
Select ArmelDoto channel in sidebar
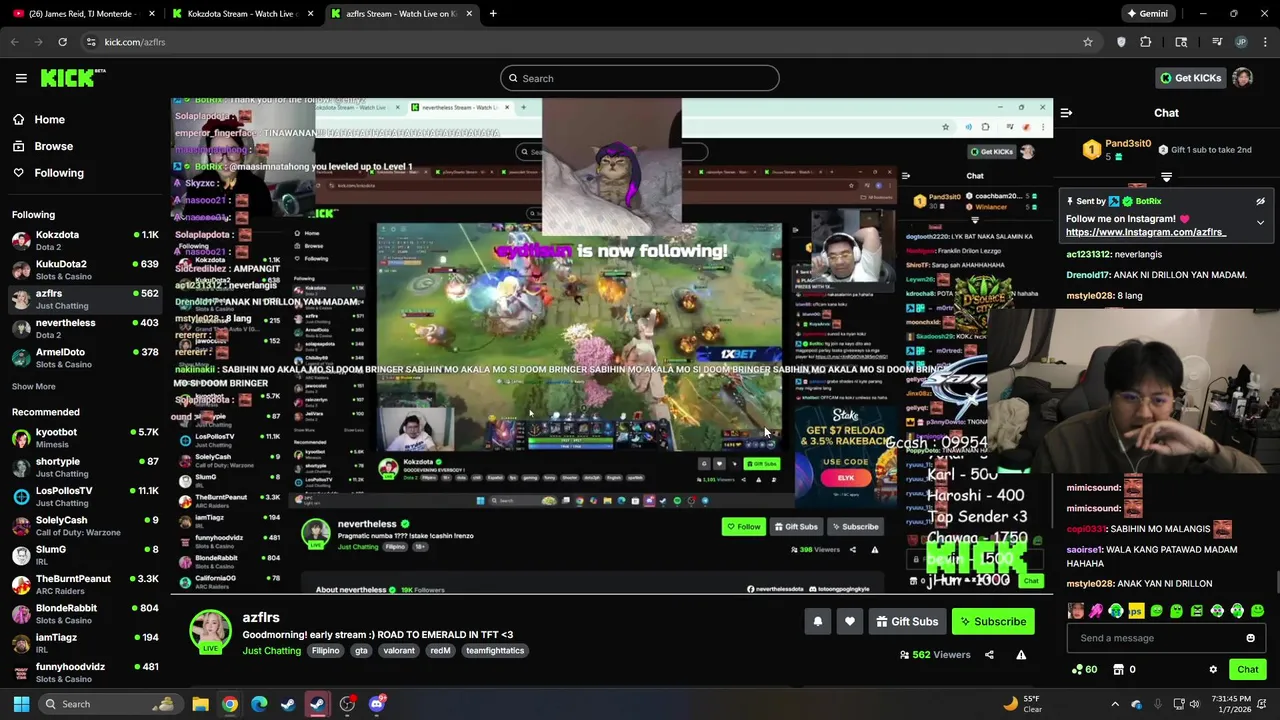[85, 358]
